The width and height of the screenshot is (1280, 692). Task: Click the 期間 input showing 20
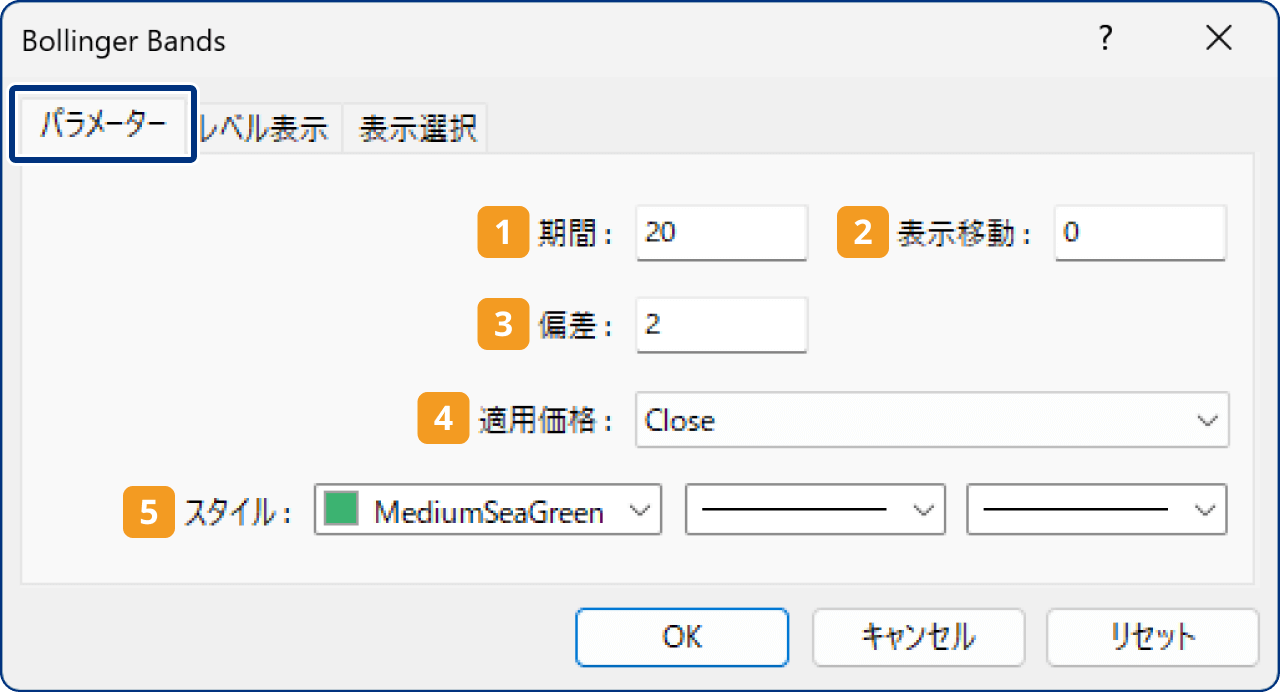coord(720,232)
